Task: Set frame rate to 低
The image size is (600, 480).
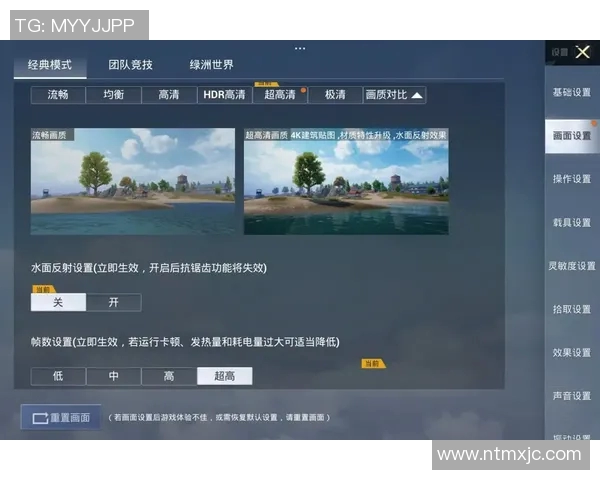Action: click(x=58, y=376)
